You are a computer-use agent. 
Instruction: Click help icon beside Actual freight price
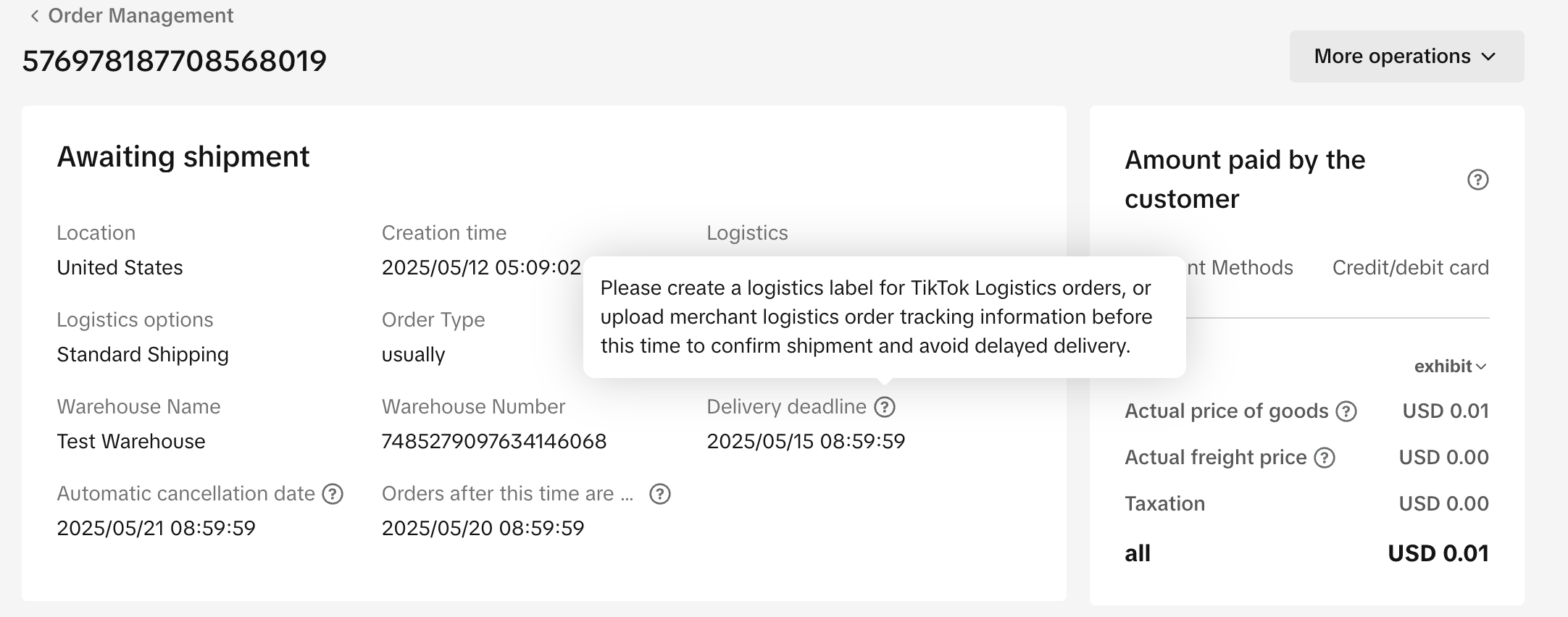coord(1325,458)
